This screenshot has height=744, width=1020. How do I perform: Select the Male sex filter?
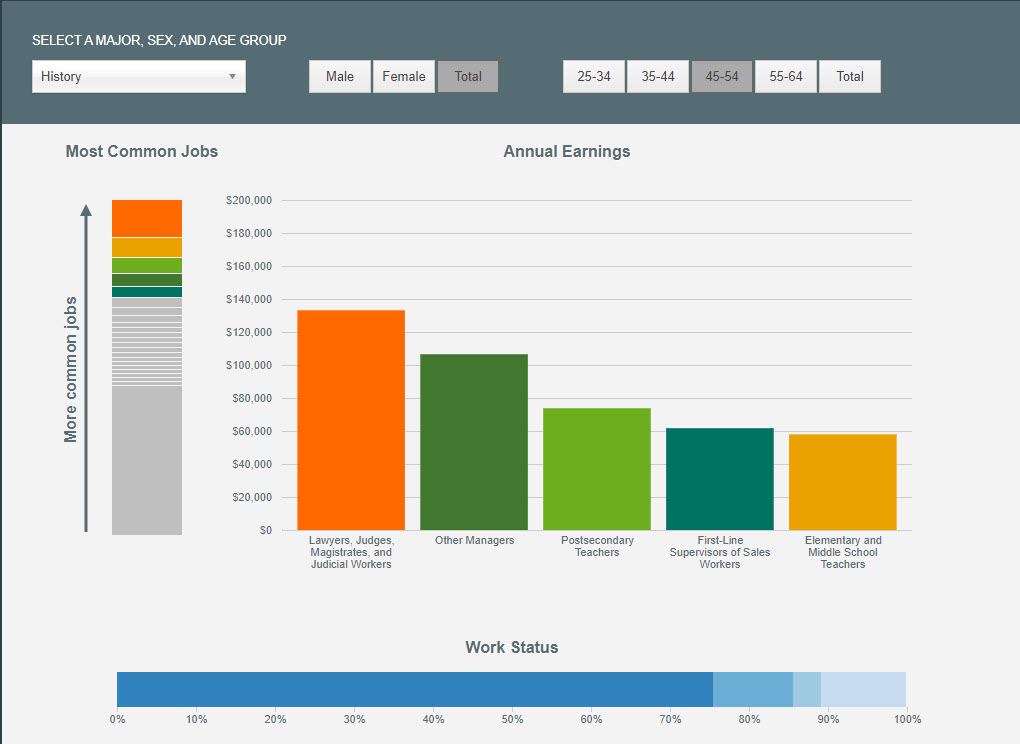click(340, 77)
